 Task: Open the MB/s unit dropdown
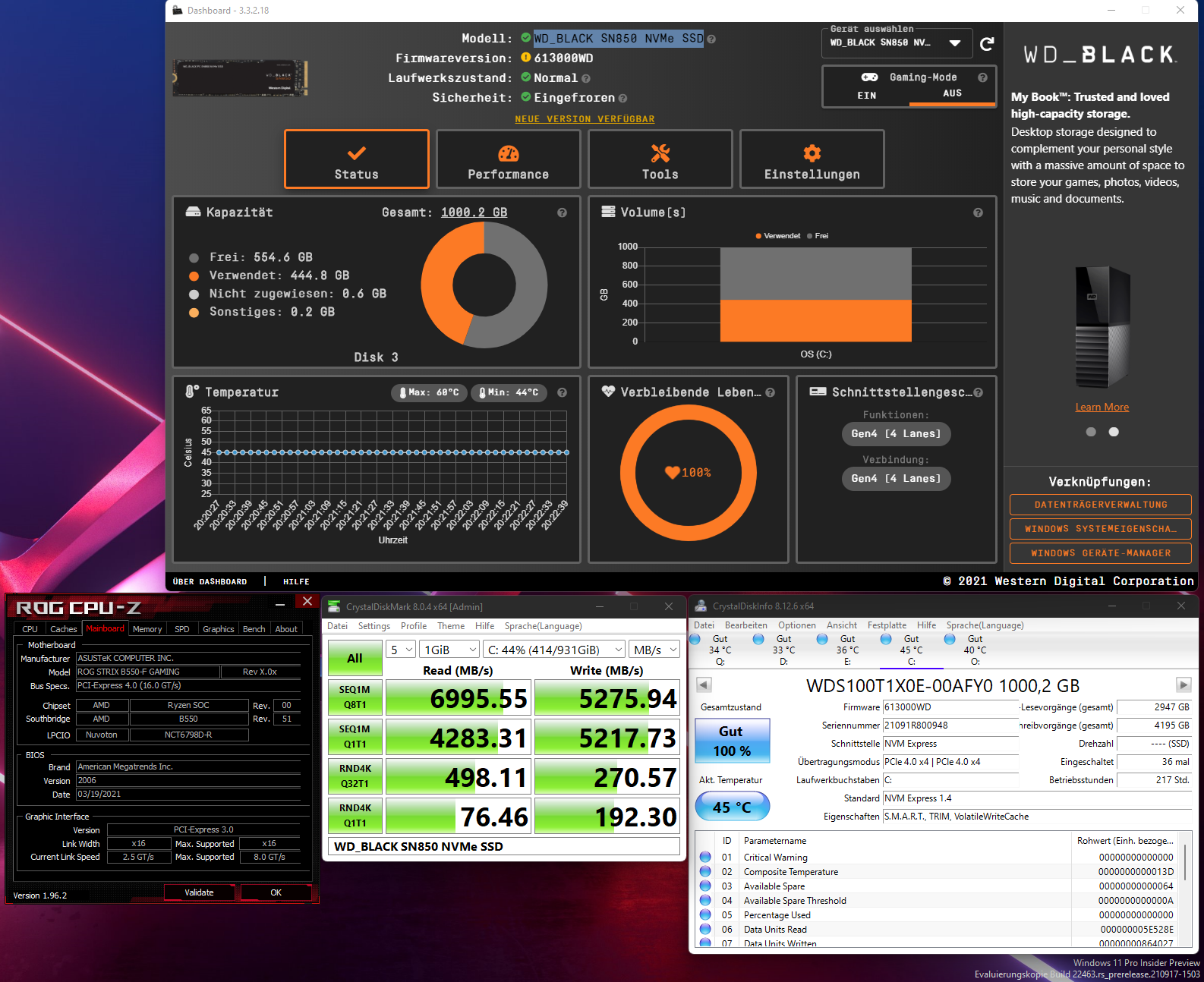pyautogui.click(x=654, y=650)
